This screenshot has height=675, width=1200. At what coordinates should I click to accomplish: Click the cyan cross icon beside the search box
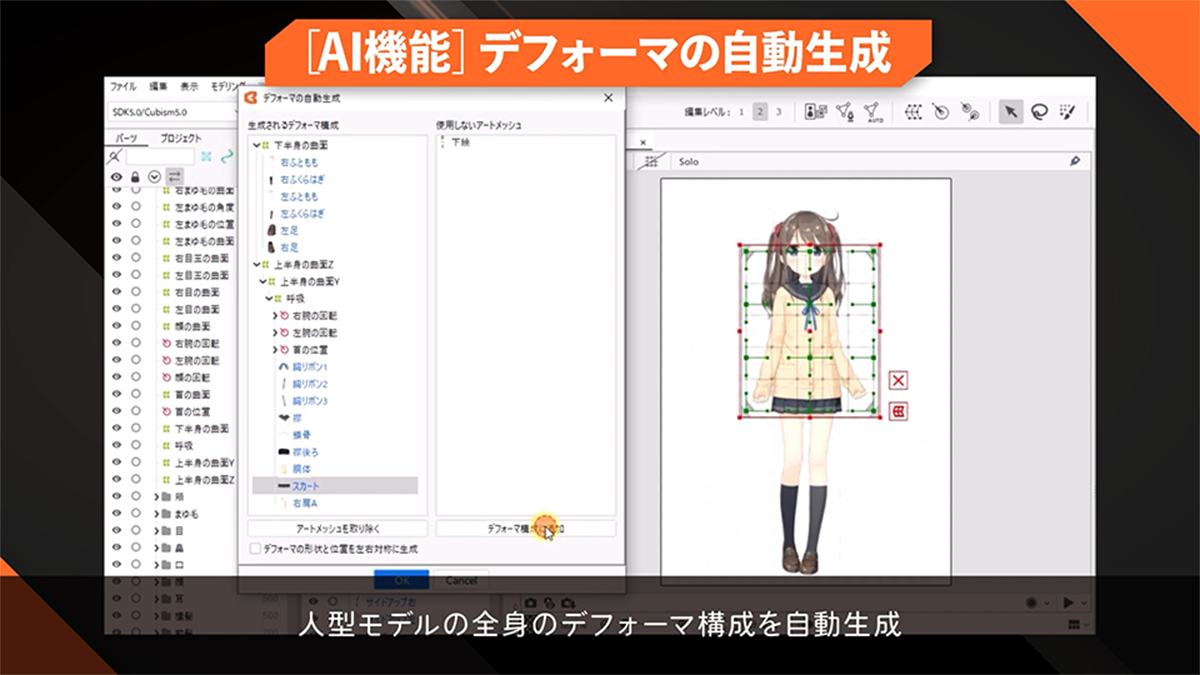(206, 157)
